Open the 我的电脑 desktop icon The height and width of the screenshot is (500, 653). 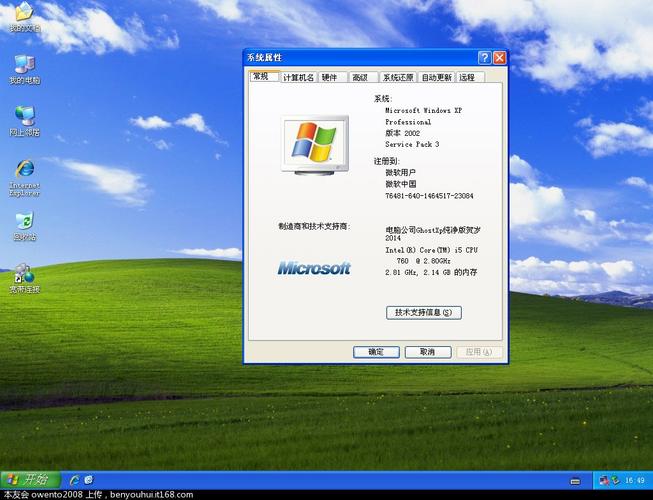coord(24,66)
